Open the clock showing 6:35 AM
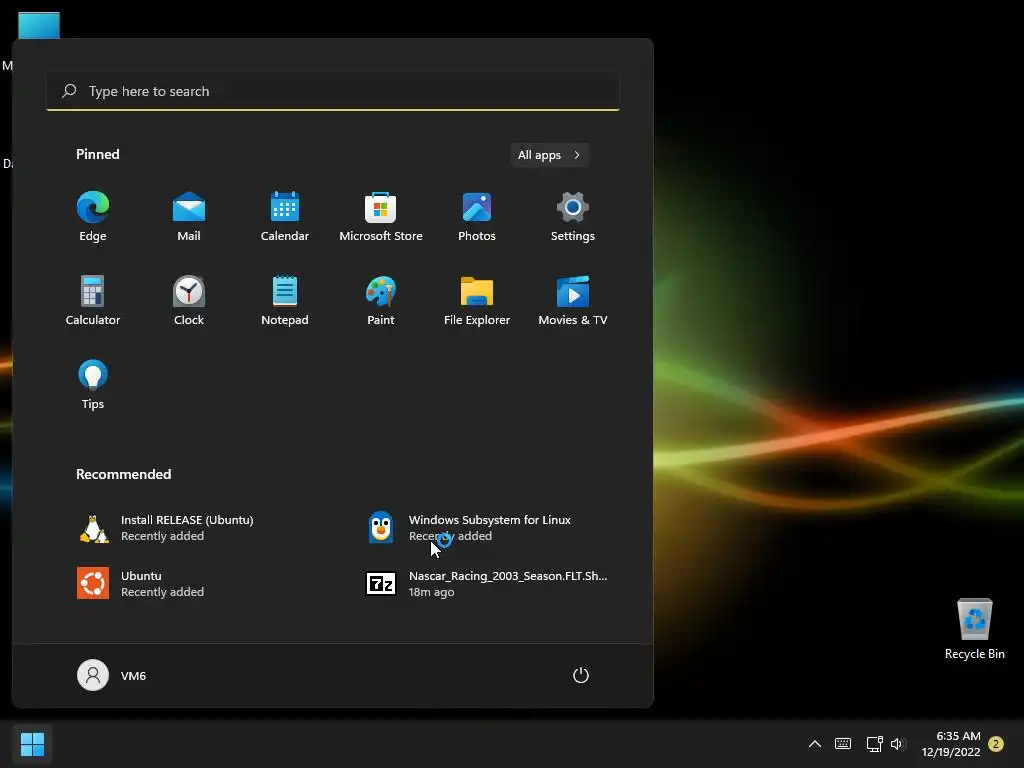The height and width of the screenshot is (768, 1024). pyautogui.click(x=951, y=744)
